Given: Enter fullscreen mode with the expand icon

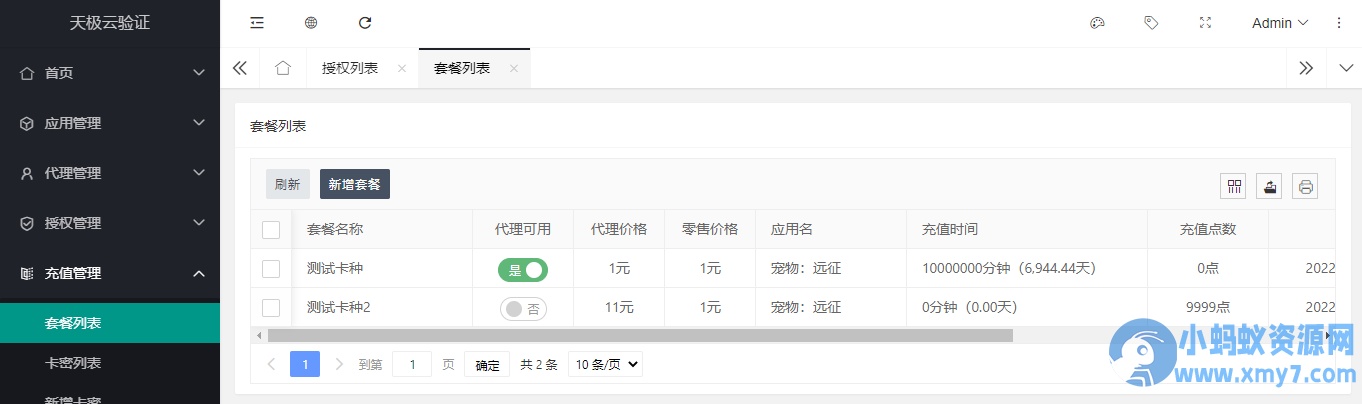Looking at the screenshot, I should [x=1205, y=23].
